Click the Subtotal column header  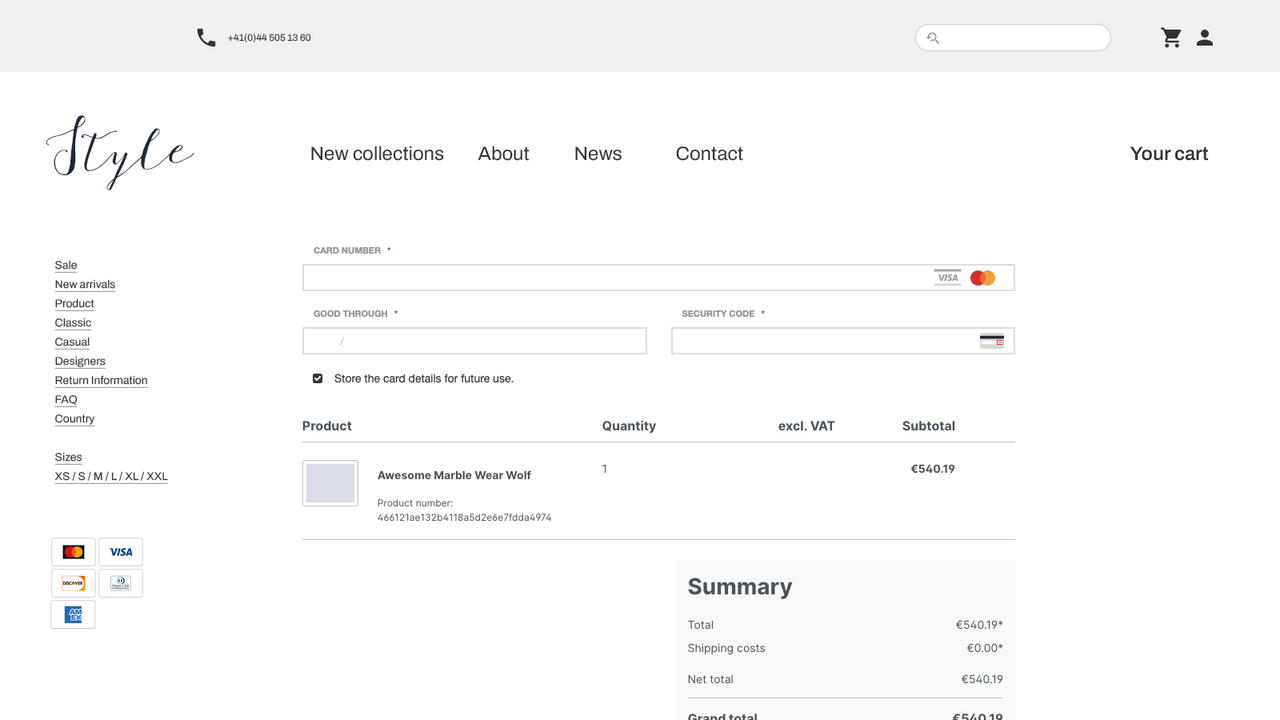click(x=928, y=426)
